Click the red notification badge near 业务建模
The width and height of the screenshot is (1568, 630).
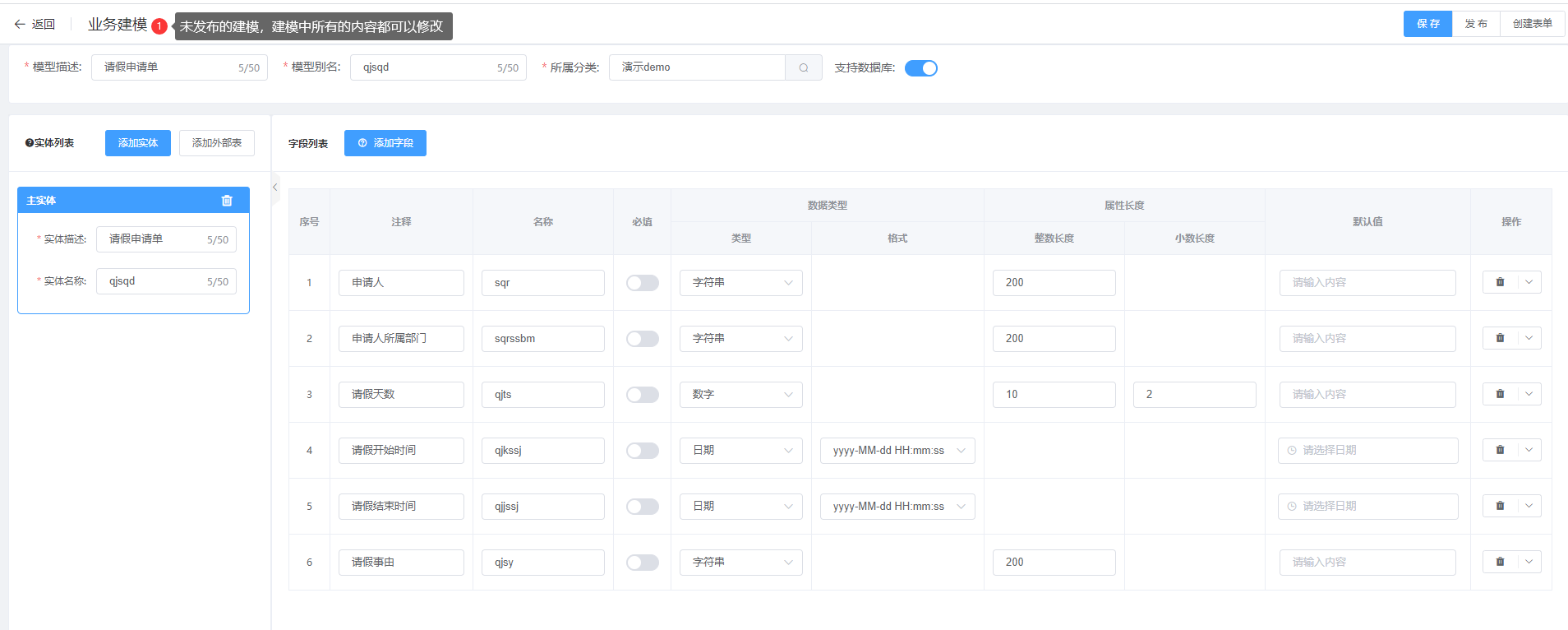159,26
